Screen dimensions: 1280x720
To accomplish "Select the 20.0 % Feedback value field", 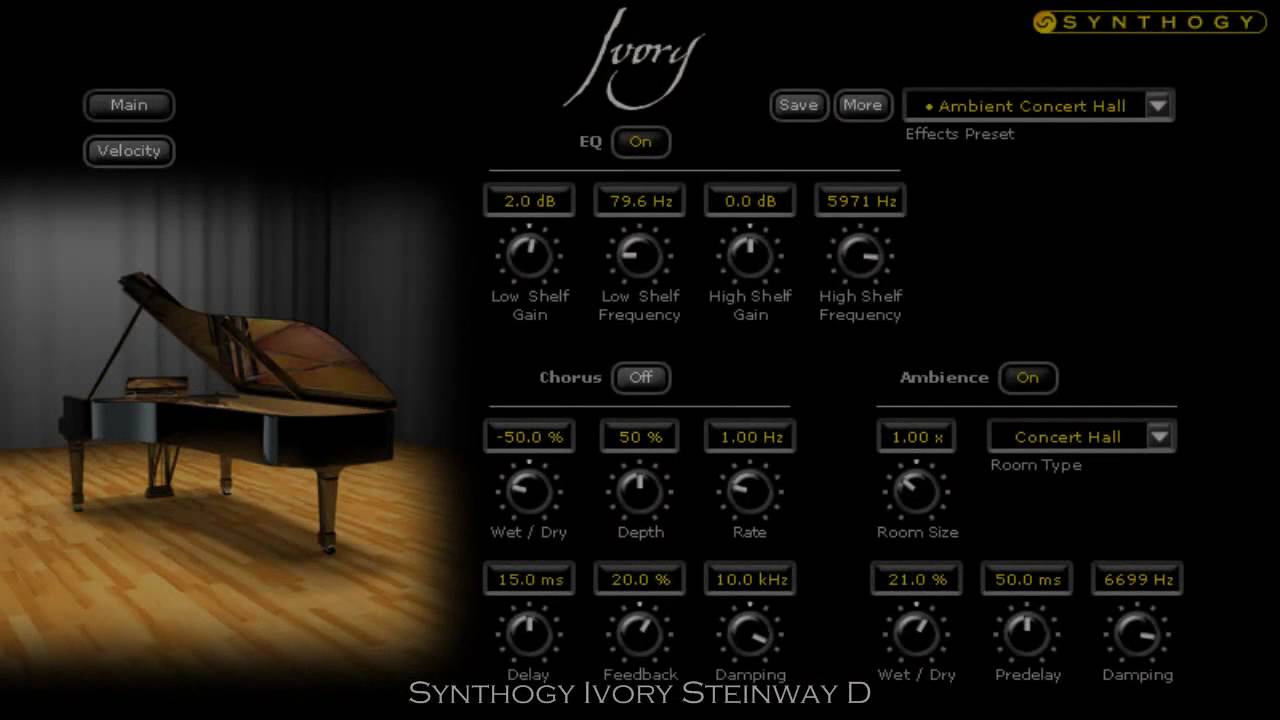I will click(640, 579).
